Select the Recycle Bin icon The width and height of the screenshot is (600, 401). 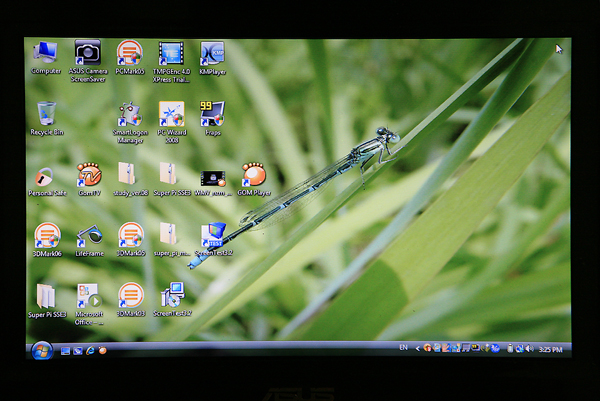tap(47, 118)
